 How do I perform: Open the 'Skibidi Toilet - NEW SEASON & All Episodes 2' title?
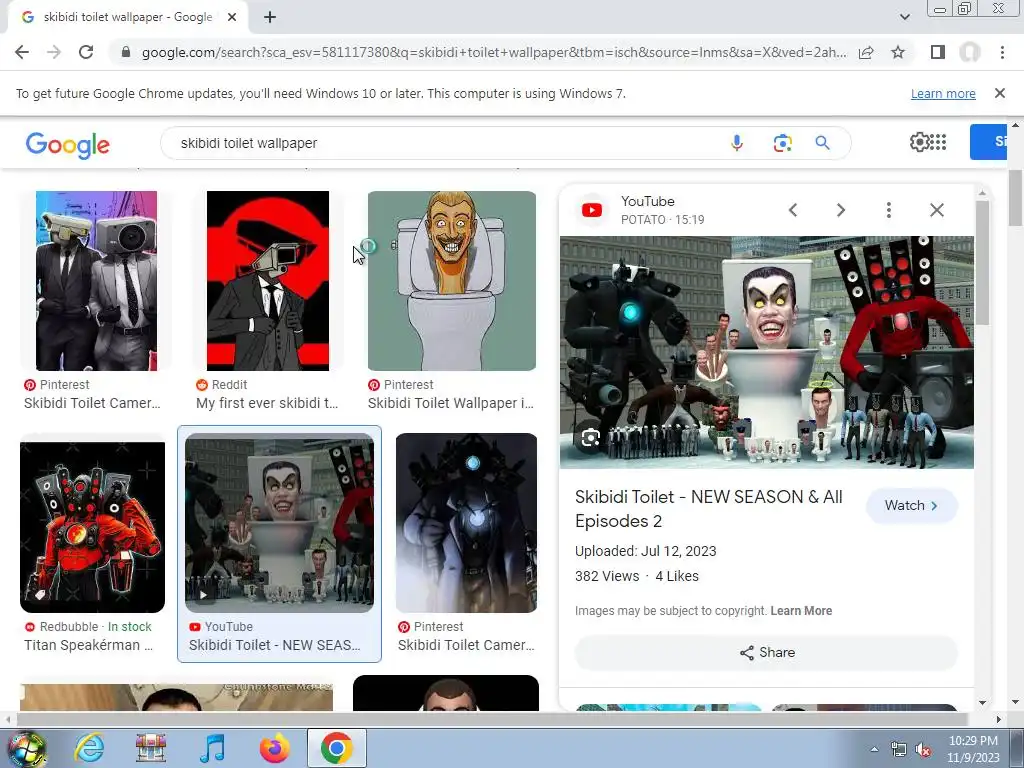point(709,509)
